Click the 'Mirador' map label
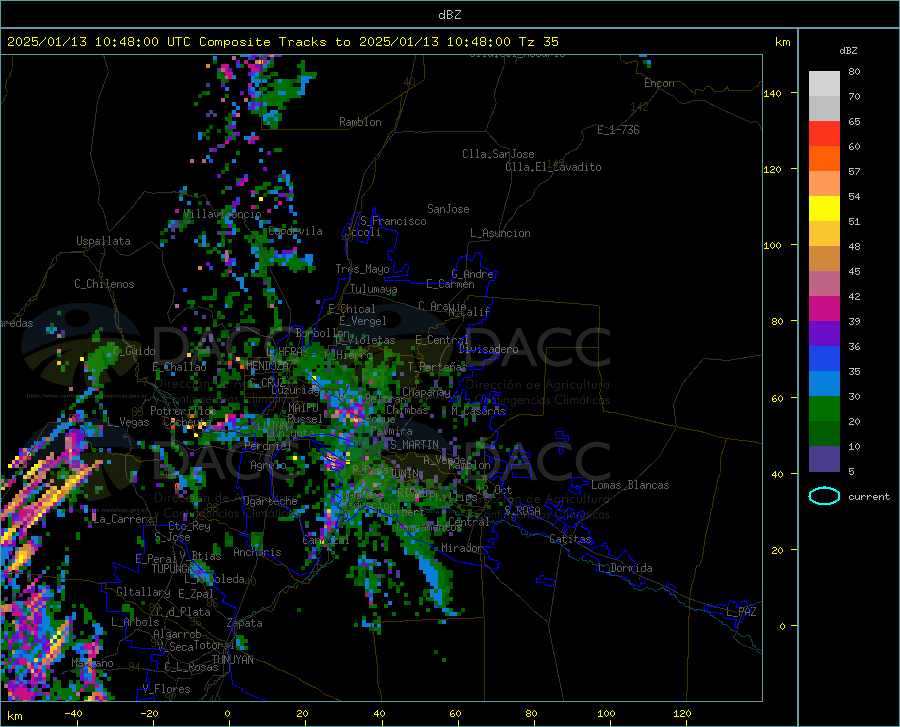The height and width of the screenshot is (727, 900). tap(461, 548)
